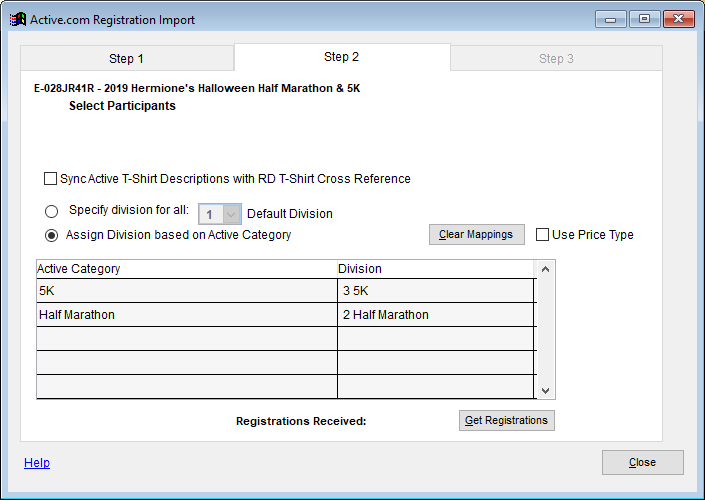This screenshot has width=705, height=500.
Task: Open the Help link
Action: 37,463
